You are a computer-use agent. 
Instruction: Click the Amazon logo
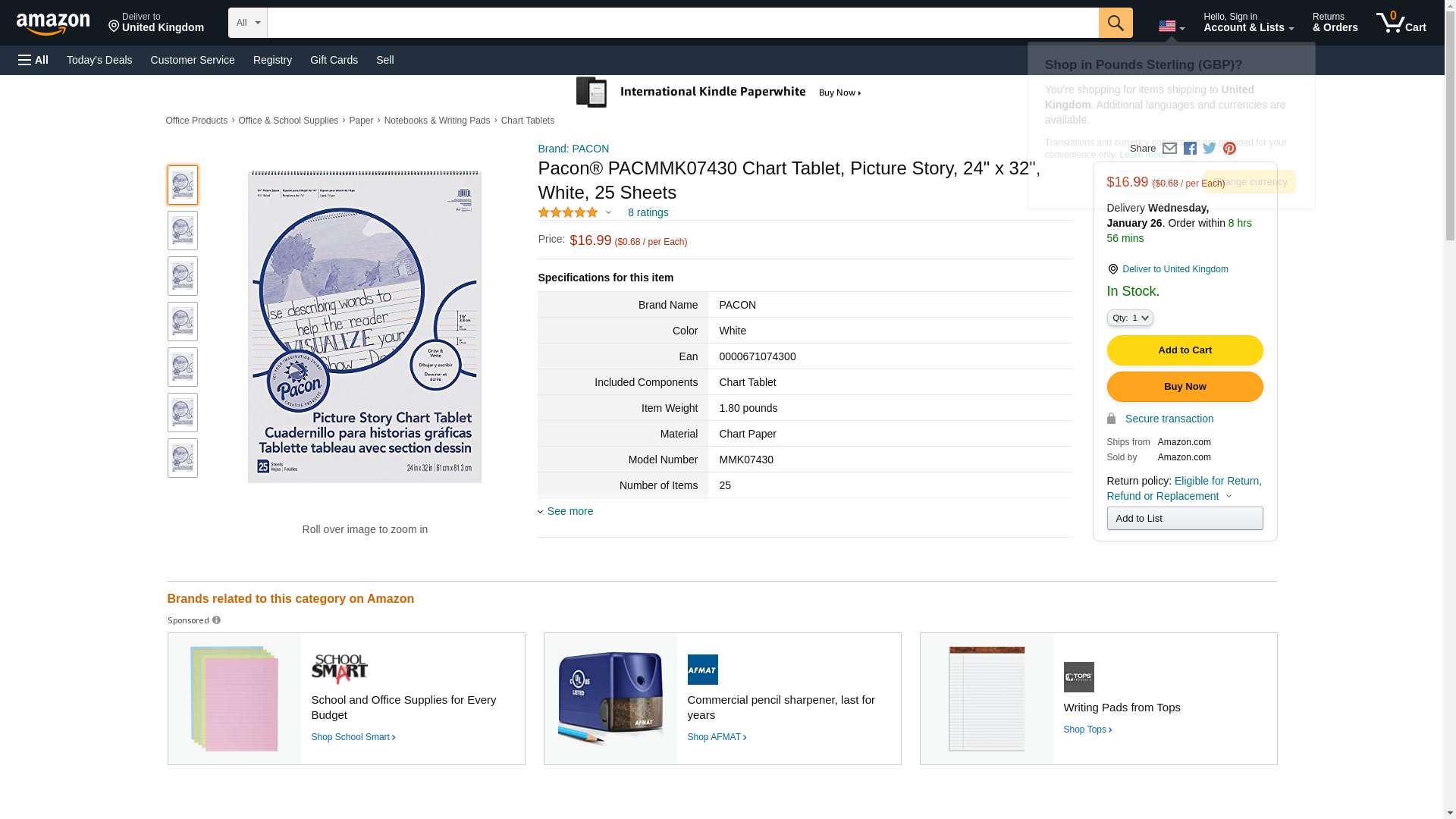point(53,24)
